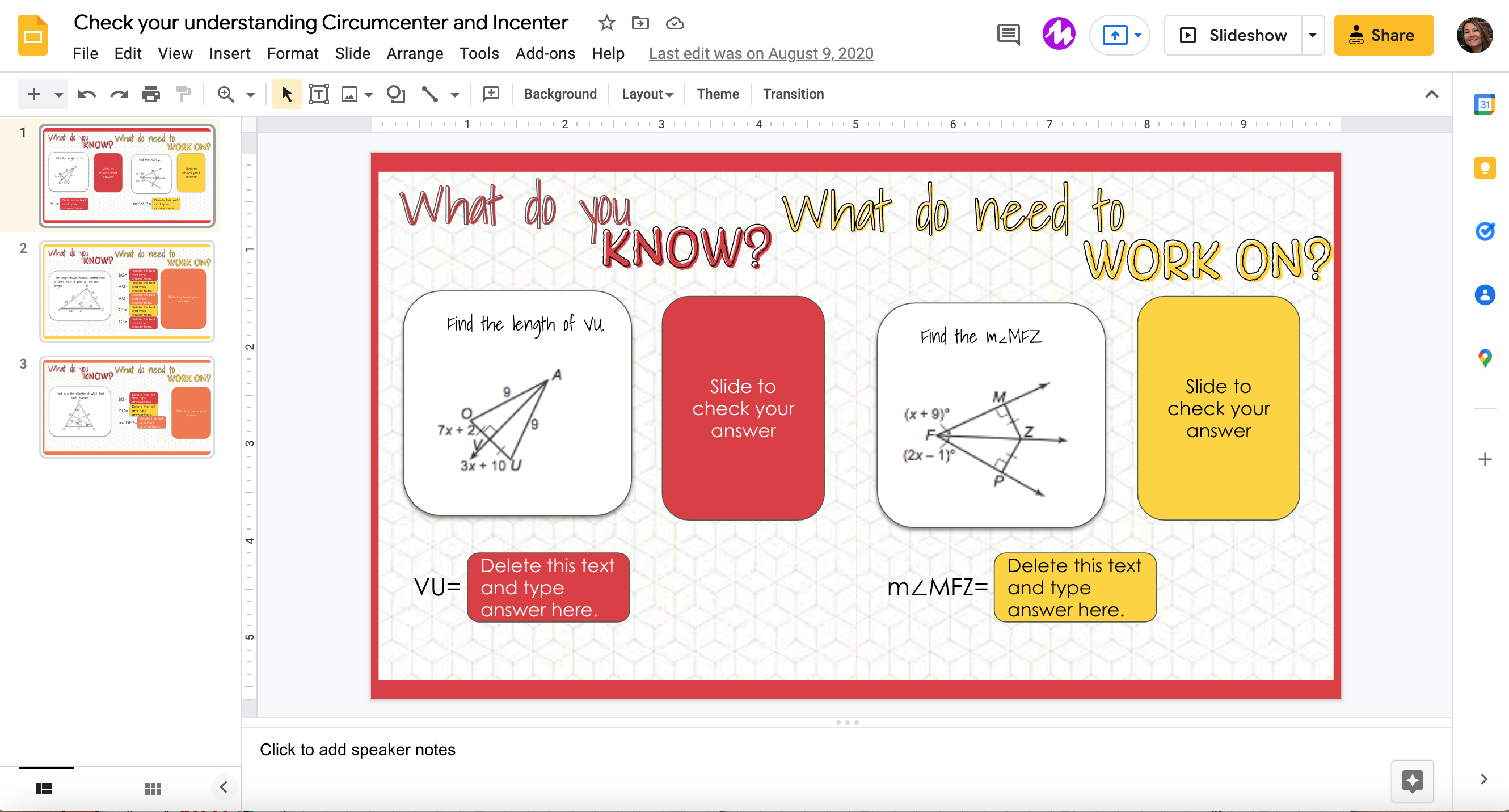The width and height of the screenshot is (1509, 812).
Task: Click the Share button
Action: [x=1383, y=35]
